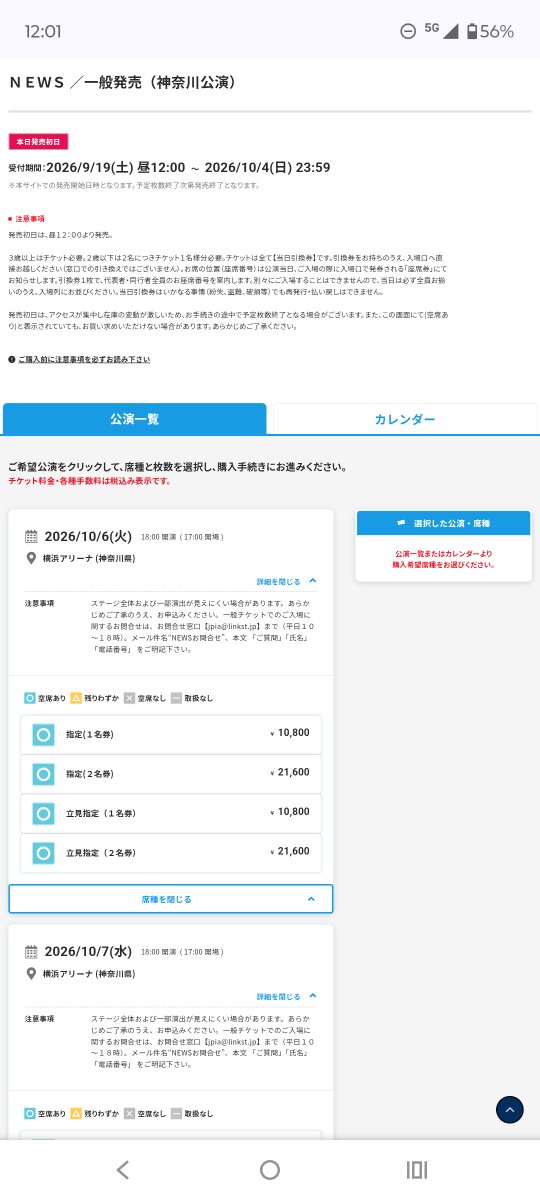Select 指定(2名券) ticket at ¥21,600
The image size is (540, 1200).
[x=171, y=774]
